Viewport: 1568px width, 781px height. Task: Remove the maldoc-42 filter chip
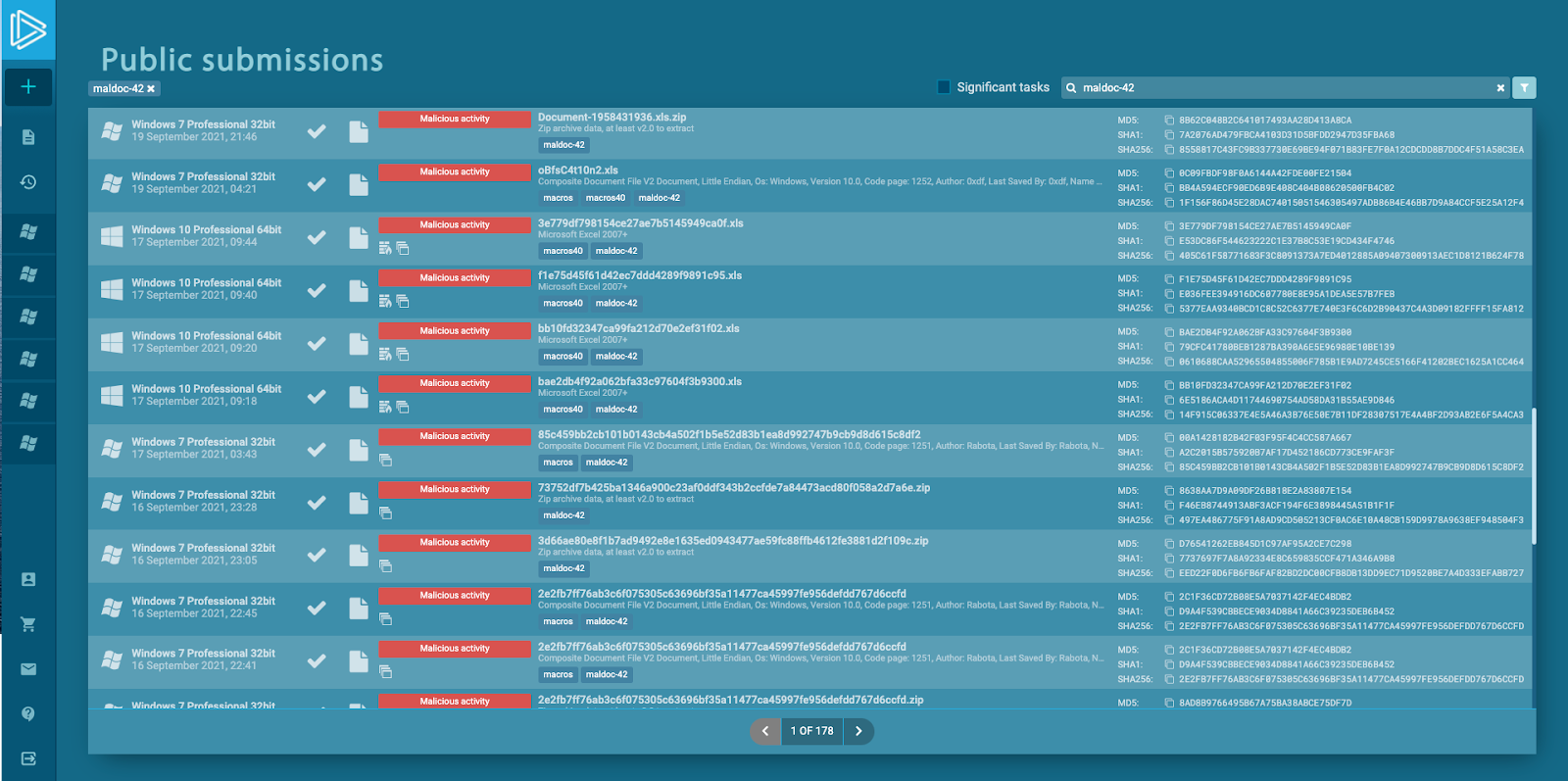coord(151,89)
